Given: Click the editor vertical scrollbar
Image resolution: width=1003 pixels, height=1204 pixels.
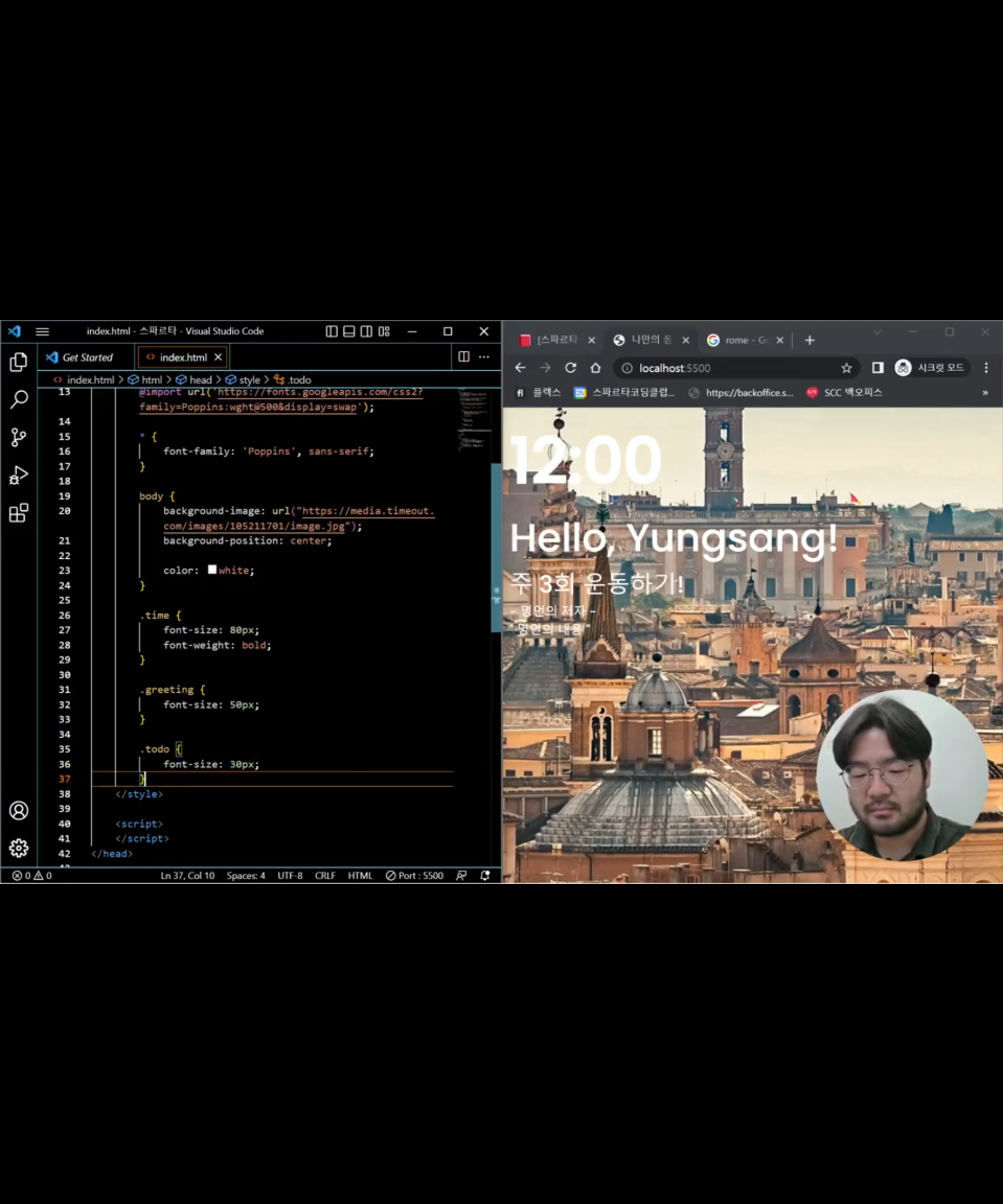Looking at the screenshot, I should tap(496, 547).
